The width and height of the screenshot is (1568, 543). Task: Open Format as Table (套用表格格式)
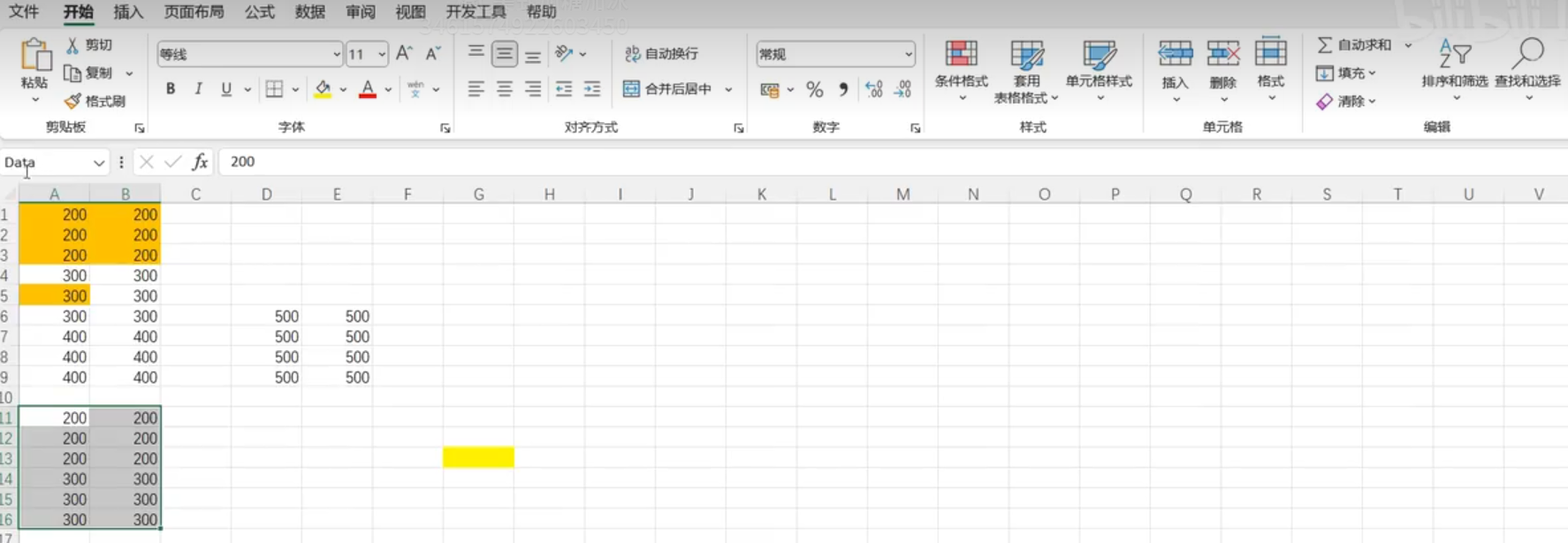pyautogui.click(x=1026, y=71)
